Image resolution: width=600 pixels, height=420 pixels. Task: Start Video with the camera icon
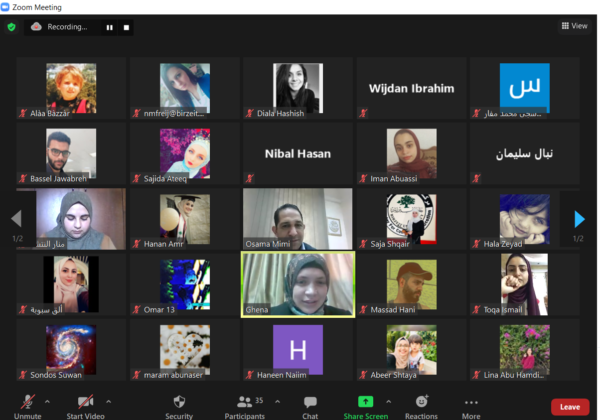[85, 407]
